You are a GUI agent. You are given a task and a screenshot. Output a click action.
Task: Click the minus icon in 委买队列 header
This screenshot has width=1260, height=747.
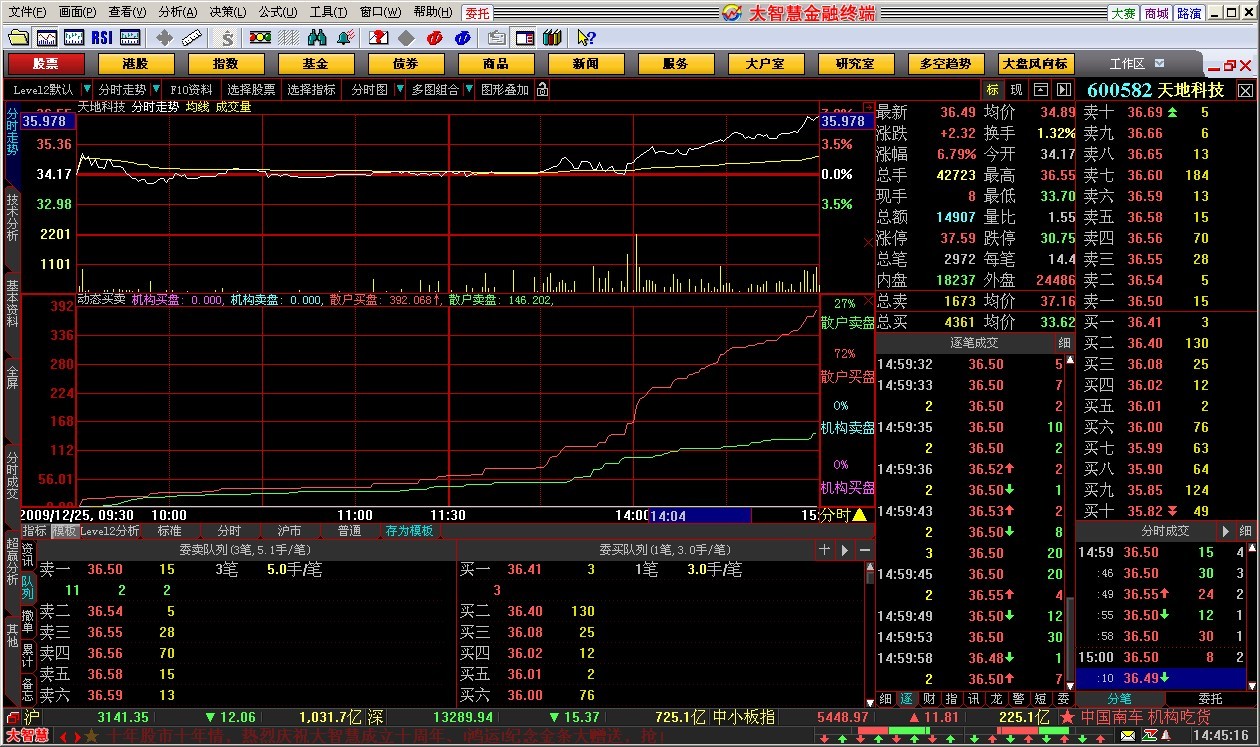(865, 550)
